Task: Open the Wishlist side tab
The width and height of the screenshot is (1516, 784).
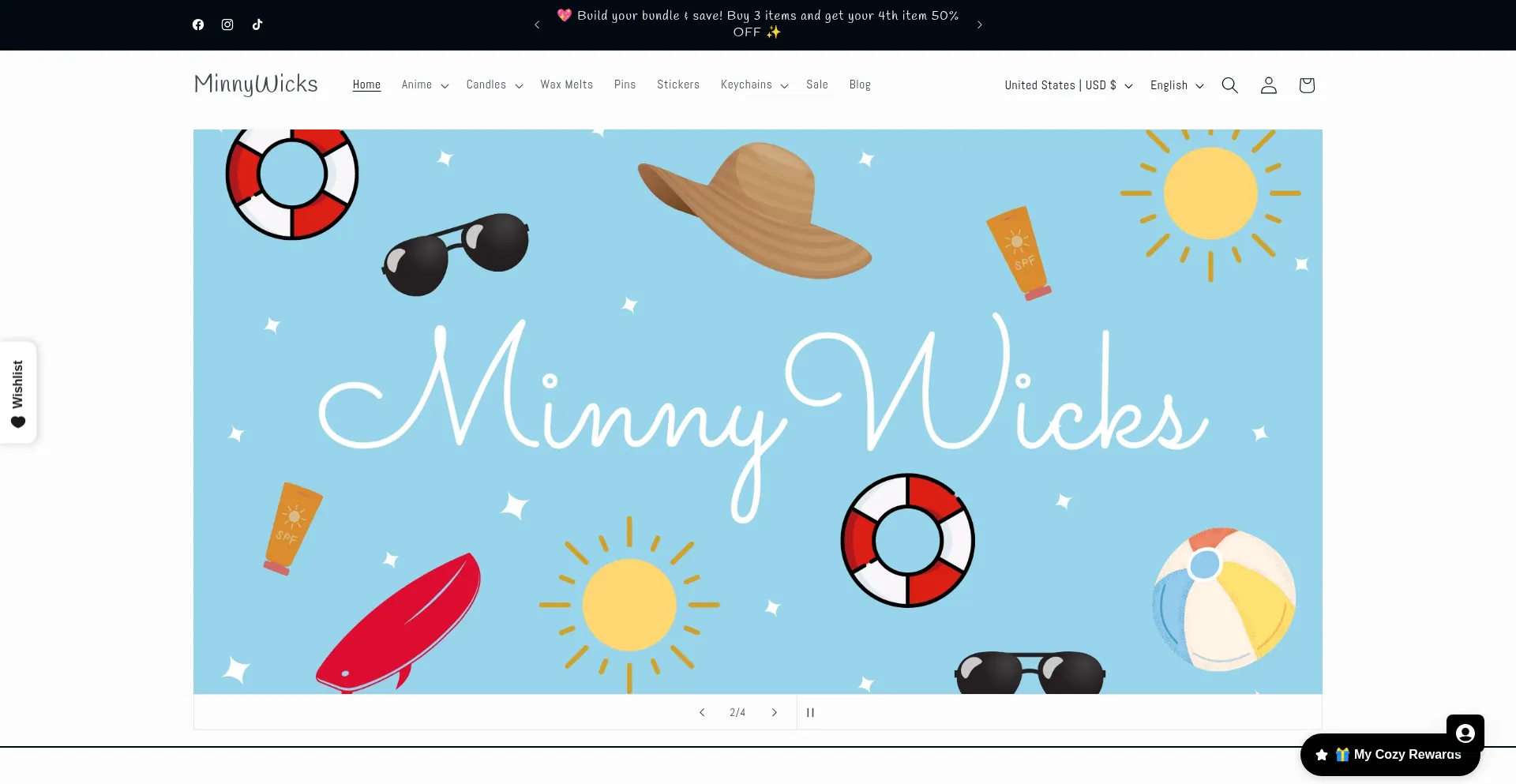Action: click(x=18, y=392)
